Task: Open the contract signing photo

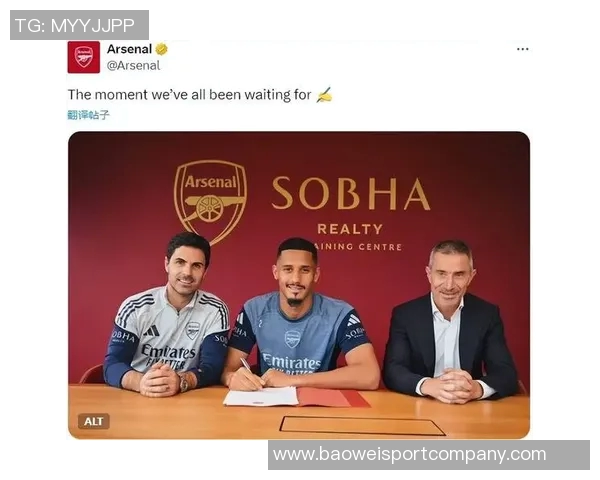Action: coord(299,285)
